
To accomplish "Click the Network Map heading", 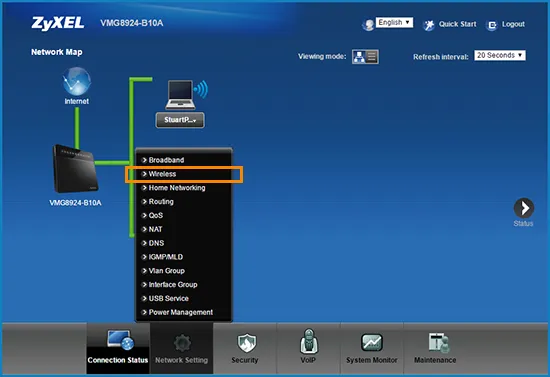I will 57,52.
